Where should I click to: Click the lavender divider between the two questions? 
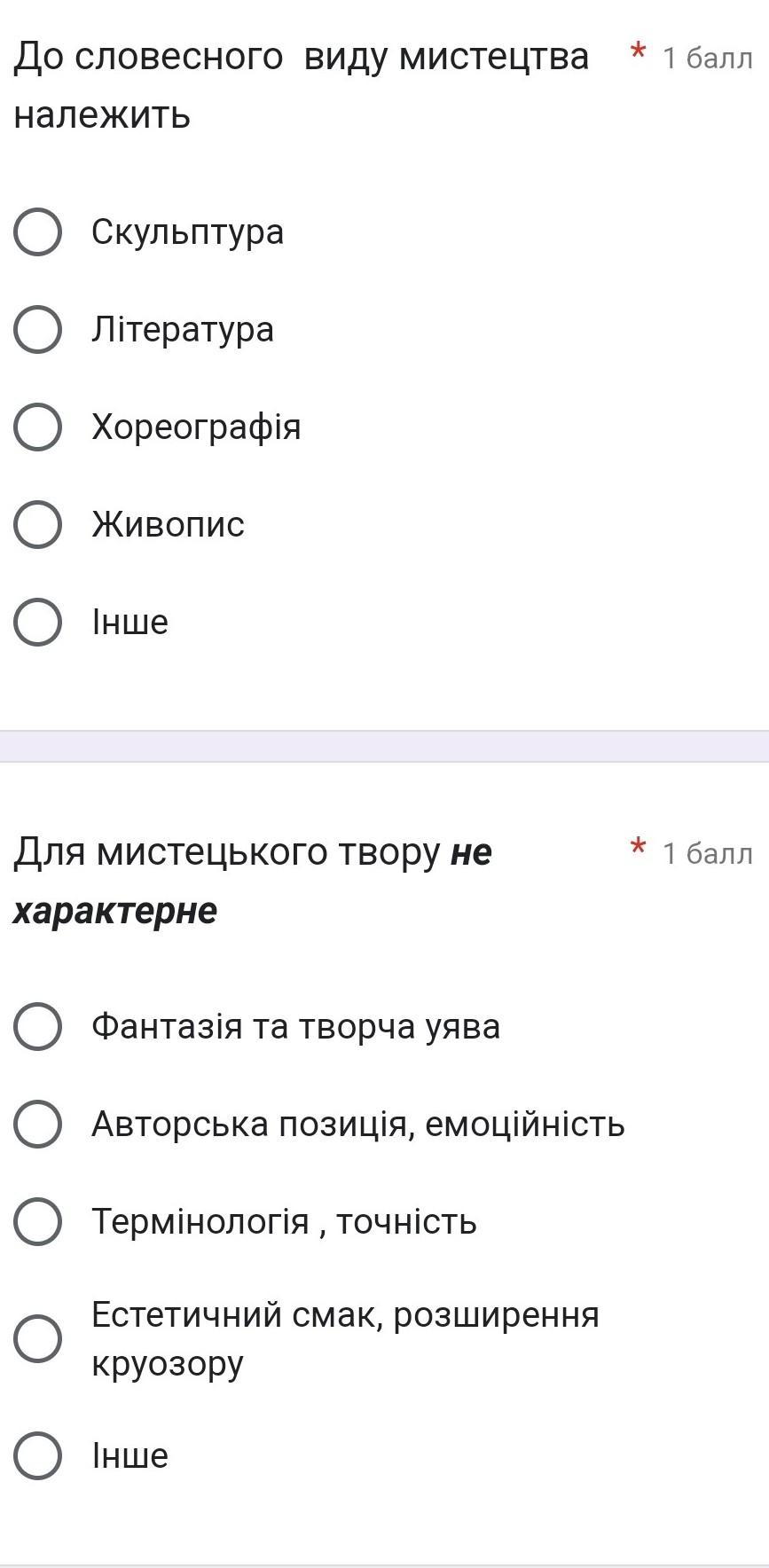click(x=384, y=746)
